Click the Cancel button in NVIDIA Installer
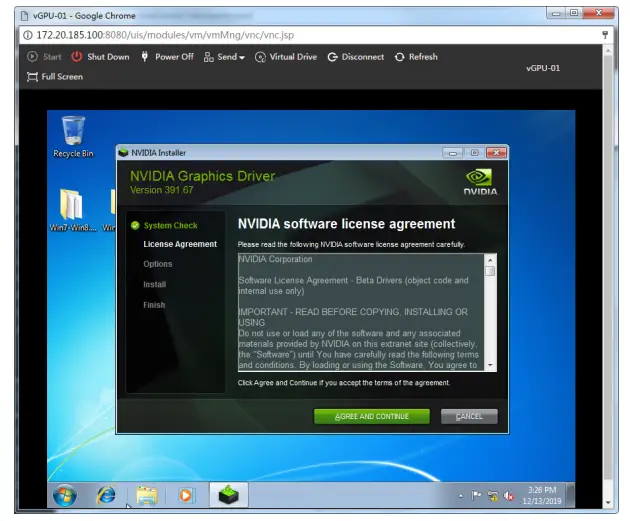Viewport: 630px width, 521px height. click(x=469, y=417)
